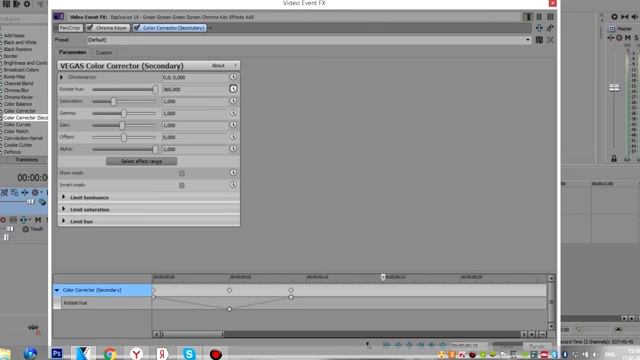Switch to the Custom tab
The width and height of the screenshot is (640, 360).
click(104, 53)
